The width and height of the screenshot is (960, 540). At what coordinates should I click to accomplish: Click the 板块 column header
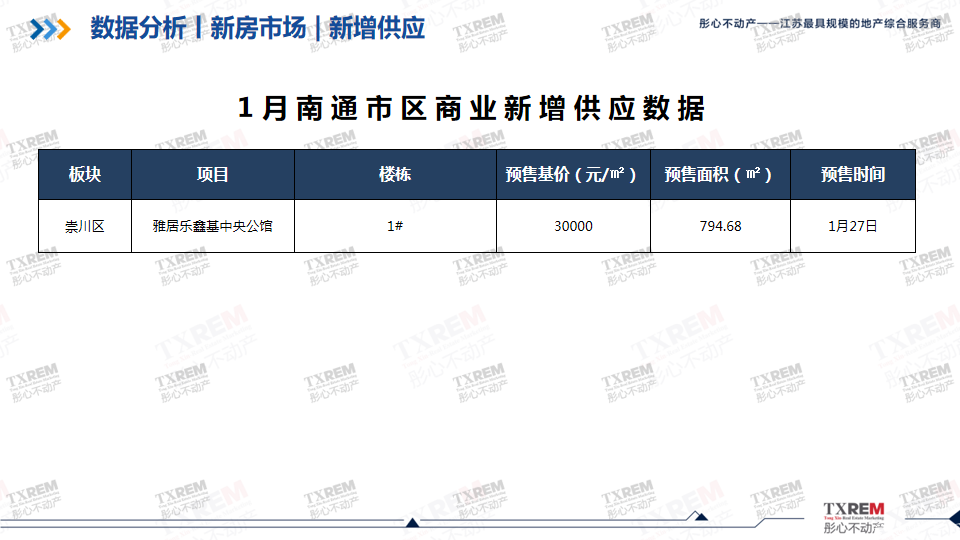click(85, 174)
